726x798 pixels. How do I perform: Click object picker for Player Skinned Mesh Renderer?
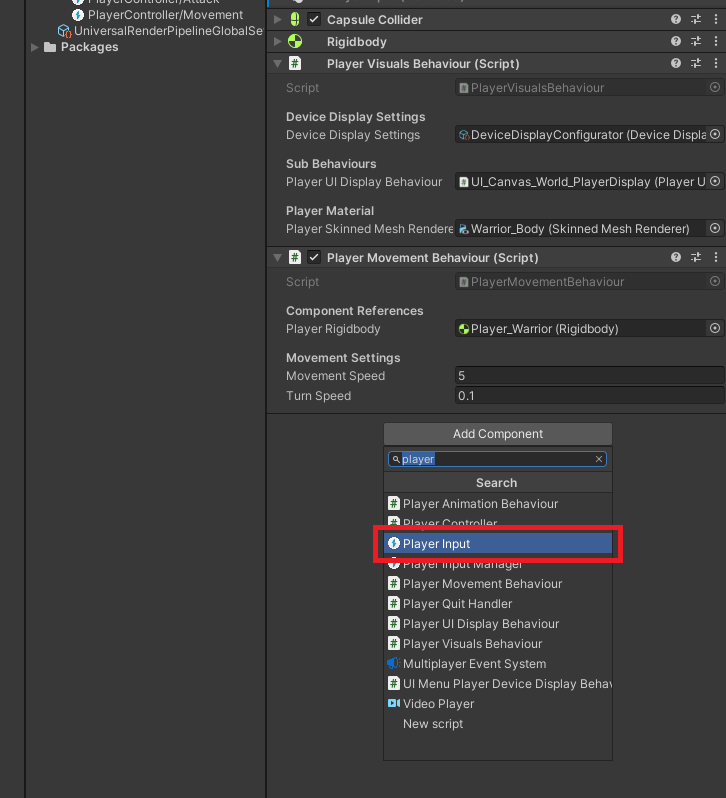[x=715, y=228]
